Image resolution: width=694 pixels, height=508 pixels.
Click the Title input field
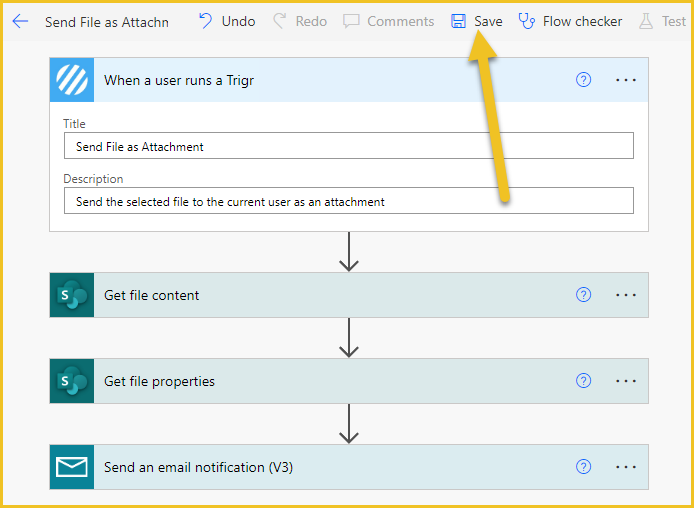tap(349, 146)
